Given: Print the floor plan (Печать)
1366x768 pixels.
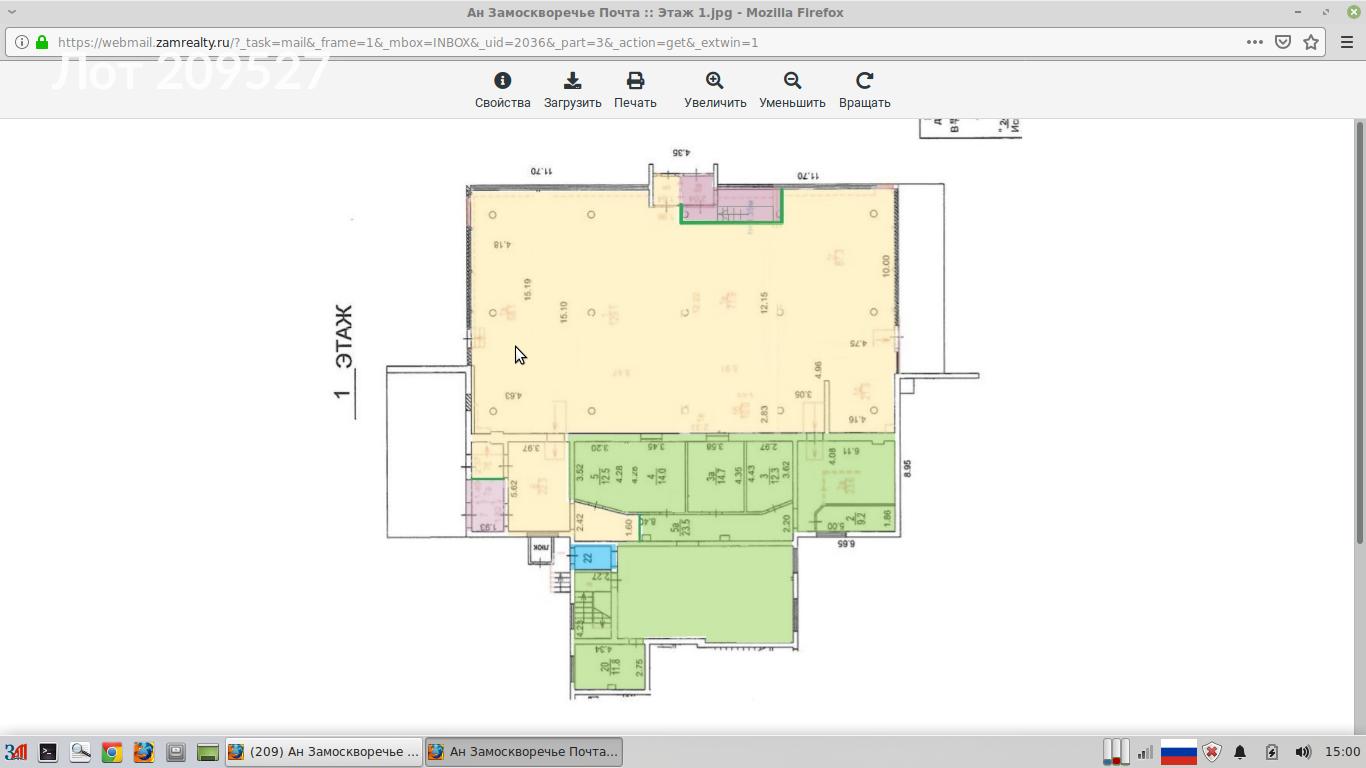Looking at the screenshot, I should (635, 90).
